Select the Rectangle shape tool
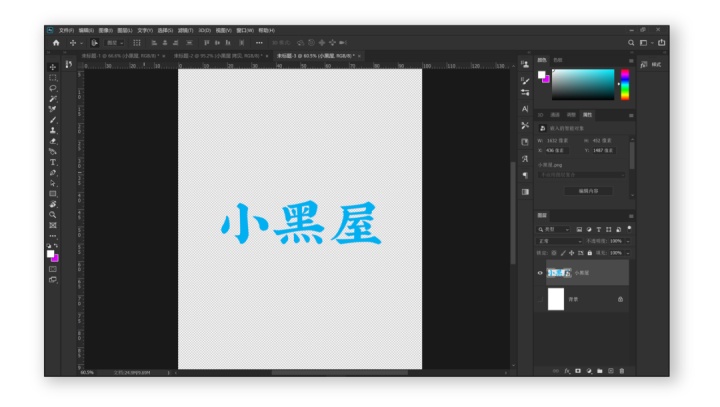The height and width of the screenshot is (407, 720). coord(53,194)
